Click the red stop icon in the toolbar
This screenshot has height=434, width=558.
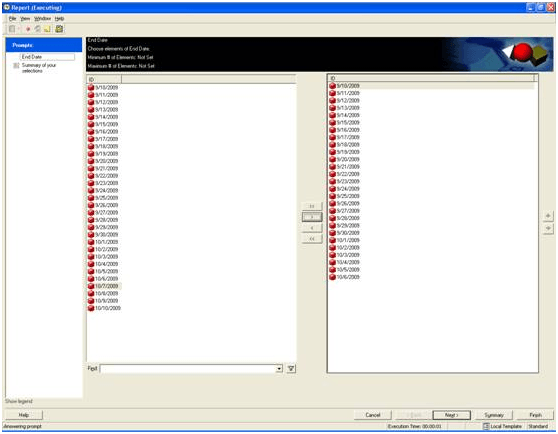(x=28, y=29)
